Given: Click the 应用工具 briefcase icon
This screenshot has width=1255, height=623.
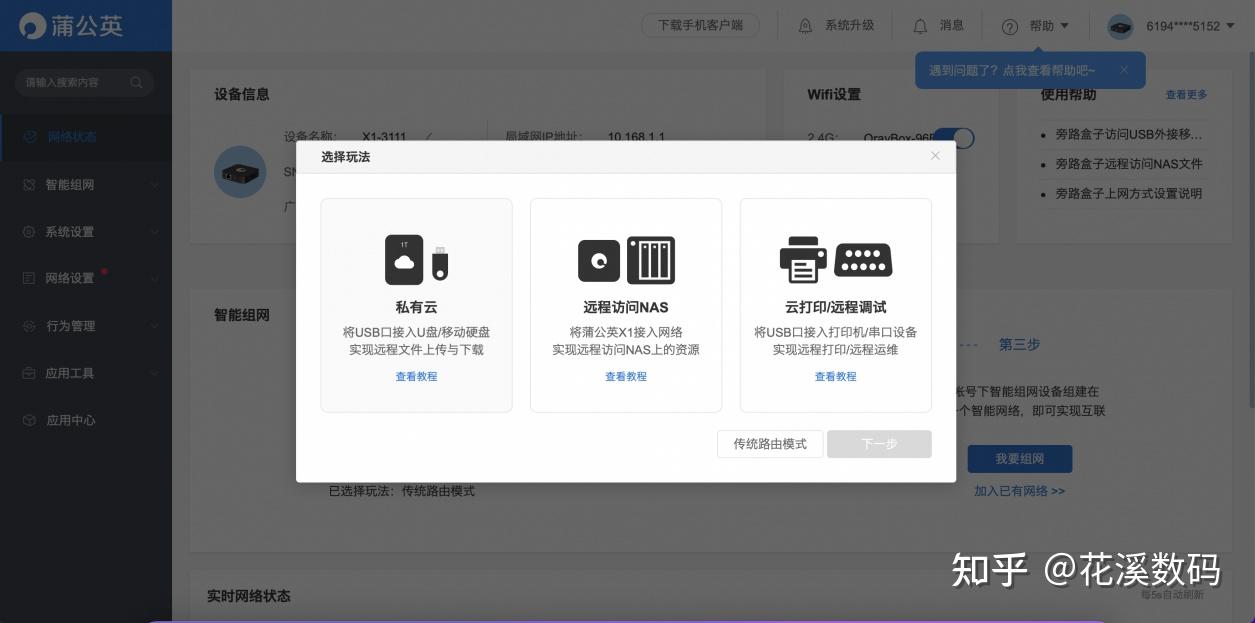Looking at the screenshot, I should pos(30,373).
